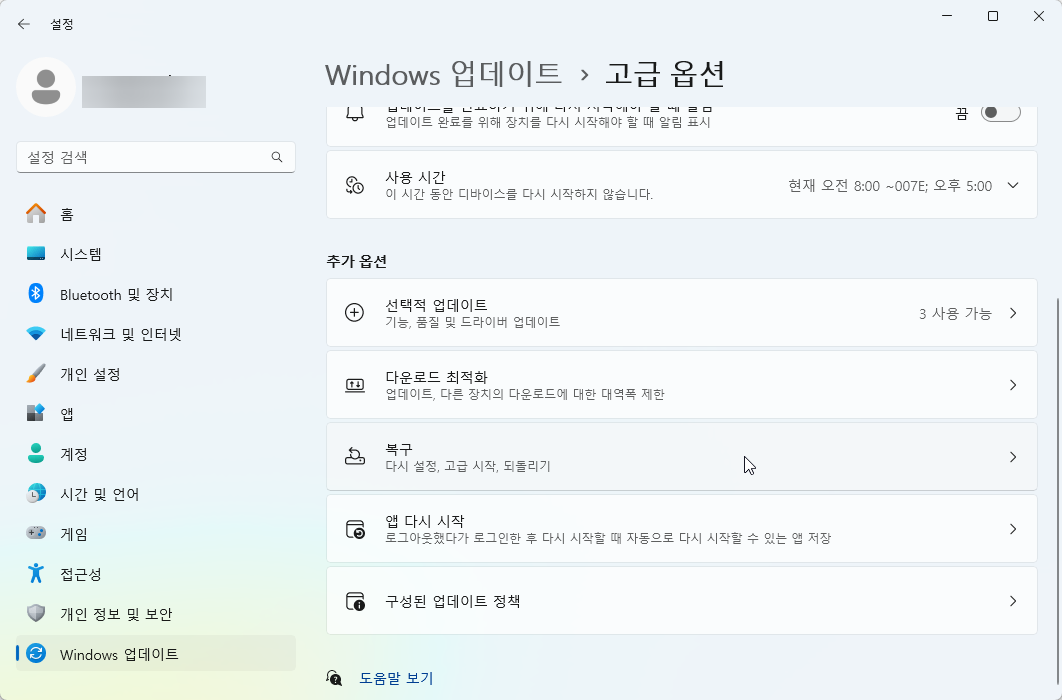
Task: Open the 도움말 보기 link
Action: pyautogui.click(x=396, y=678)
